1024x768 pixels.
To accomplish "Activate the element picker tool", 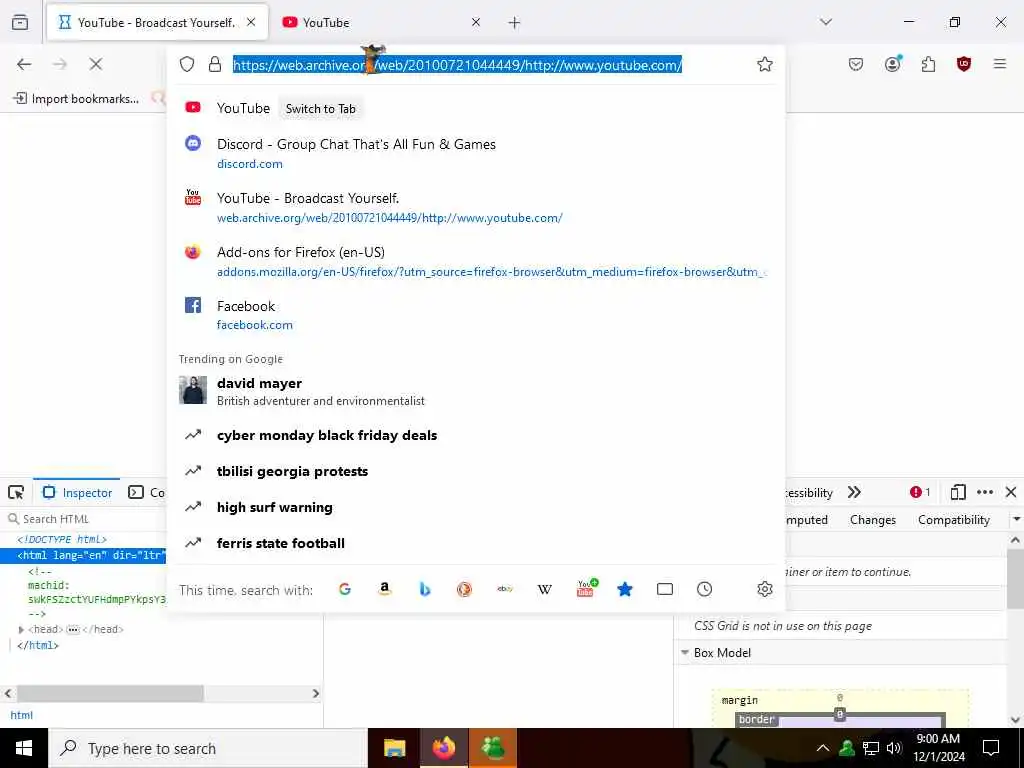I will pyautogui.click(x=16, y=492).
